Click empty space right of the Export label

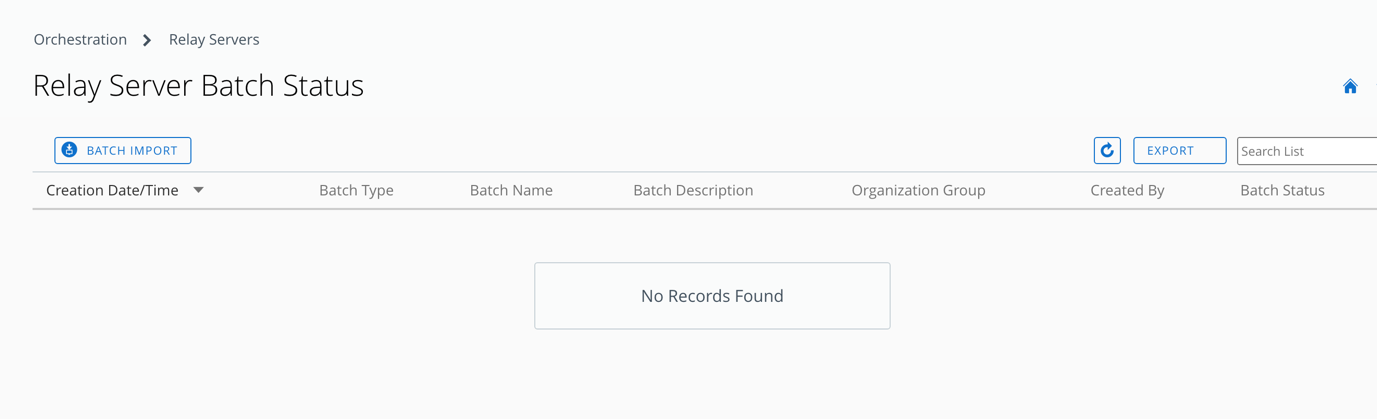[x=1211, y=151]
